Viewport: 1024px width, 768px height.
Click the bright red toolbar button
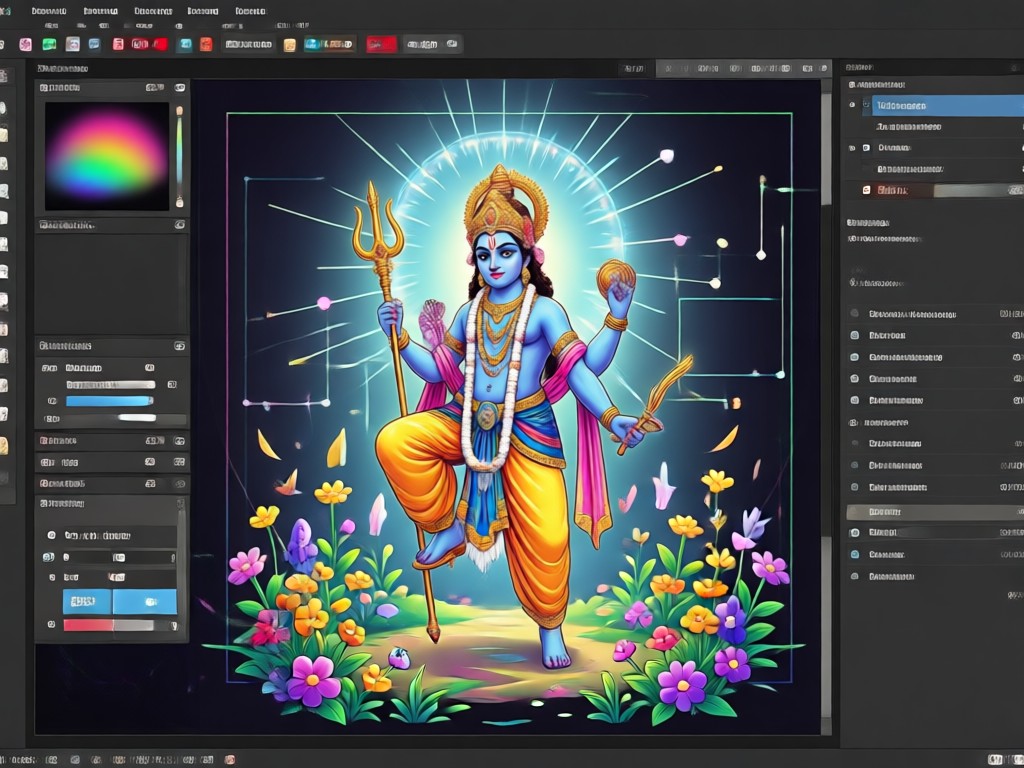(381, 44)
